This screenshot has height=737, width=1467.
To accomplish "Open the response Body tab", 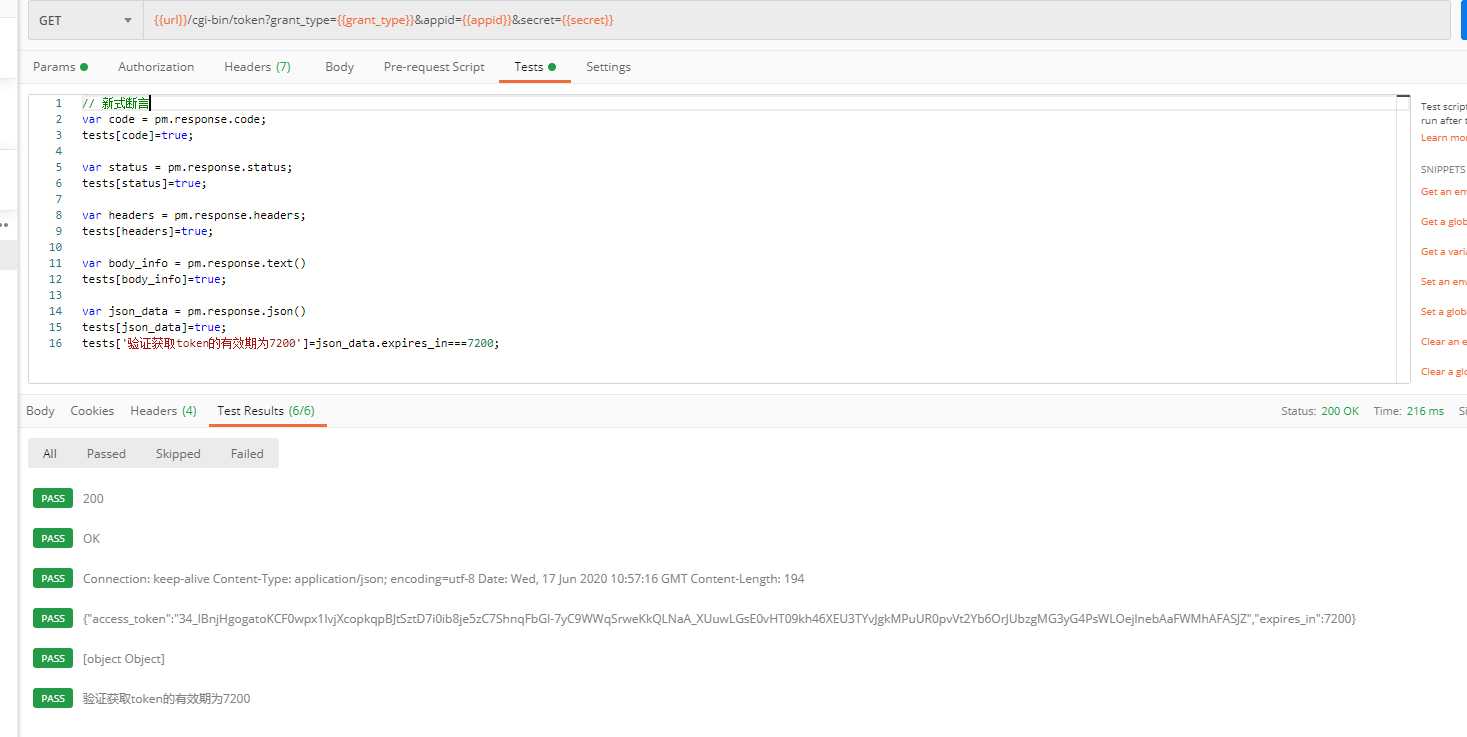I will (x=40, y=411).
